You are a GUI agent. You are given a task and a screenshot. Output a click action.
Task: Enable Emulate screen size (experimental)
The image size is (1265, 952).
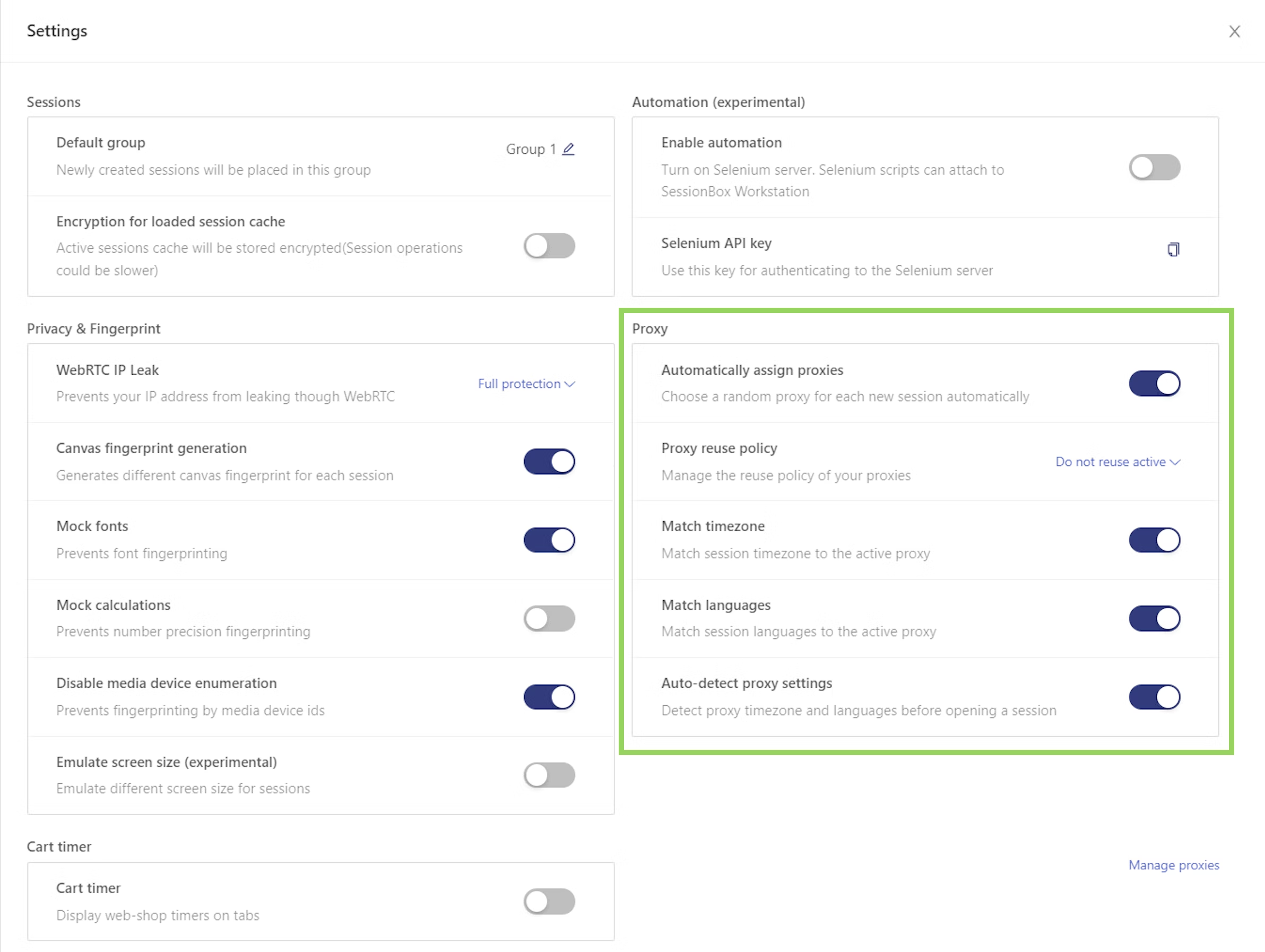[549, 775]
